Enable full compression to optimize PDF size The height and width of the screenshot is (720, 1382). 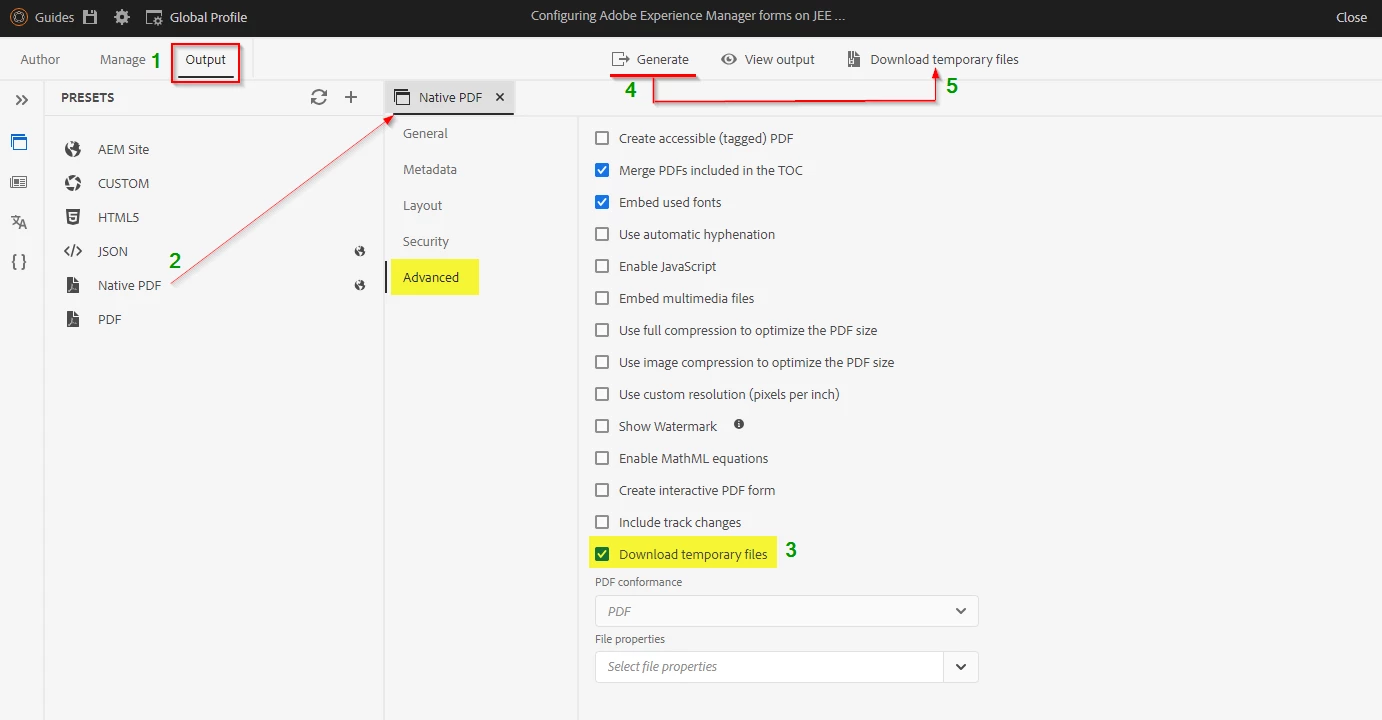tap(602, 330)
